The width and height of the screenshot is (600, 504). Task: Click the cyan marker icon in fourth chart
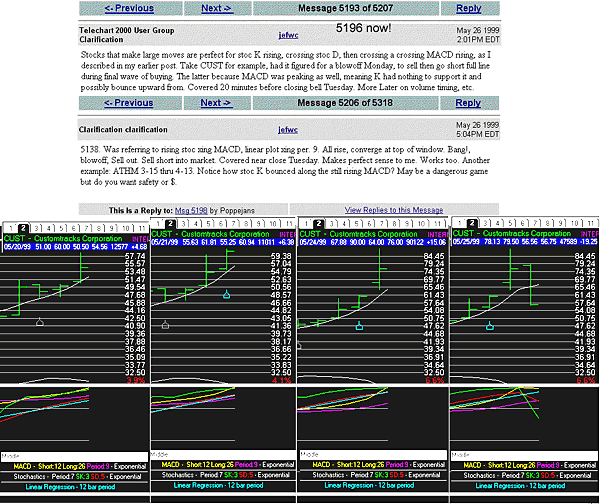click(x=489, y=326)
